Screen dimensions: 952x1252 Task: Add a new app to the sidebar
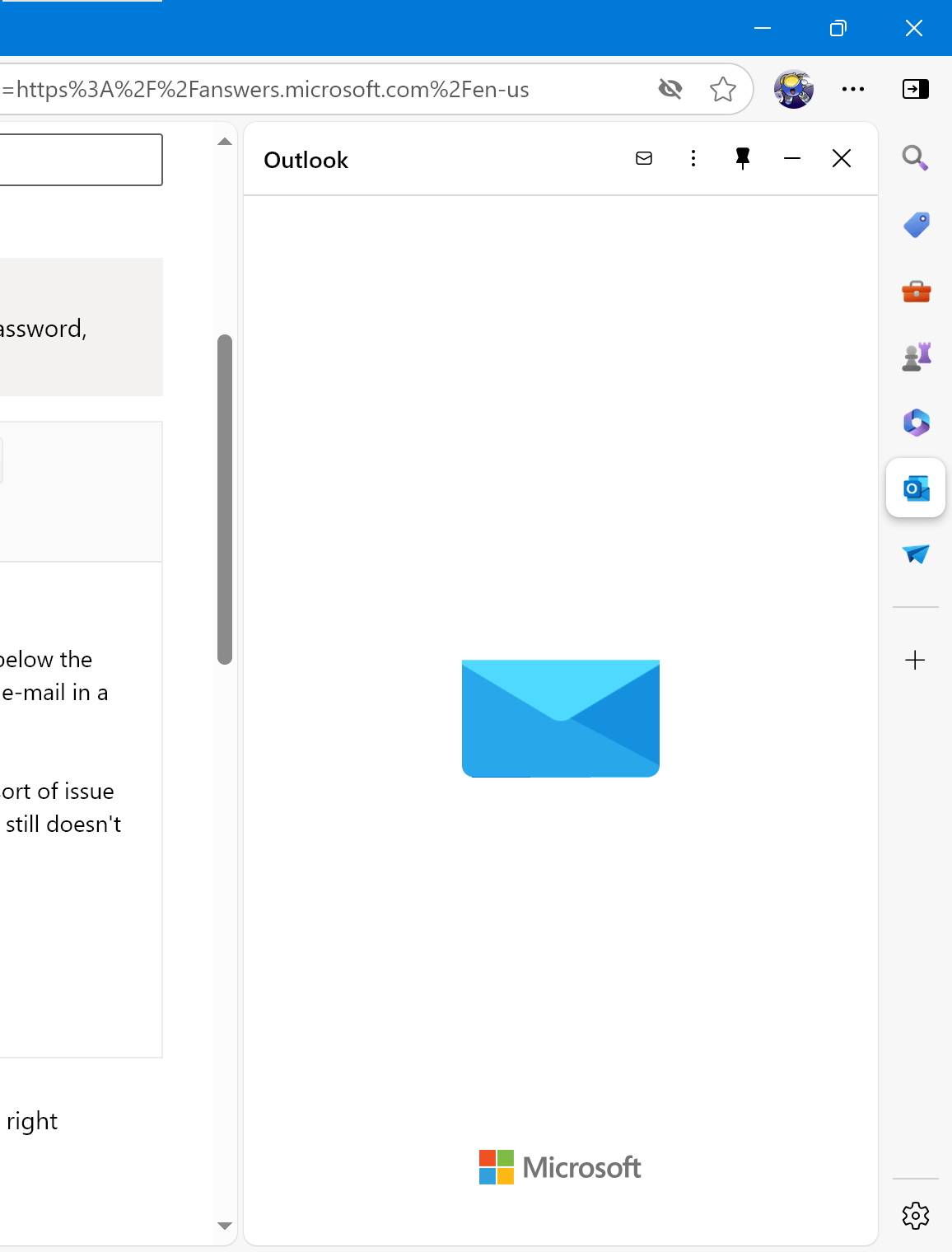pyautogui.click(x=916, y=660)
